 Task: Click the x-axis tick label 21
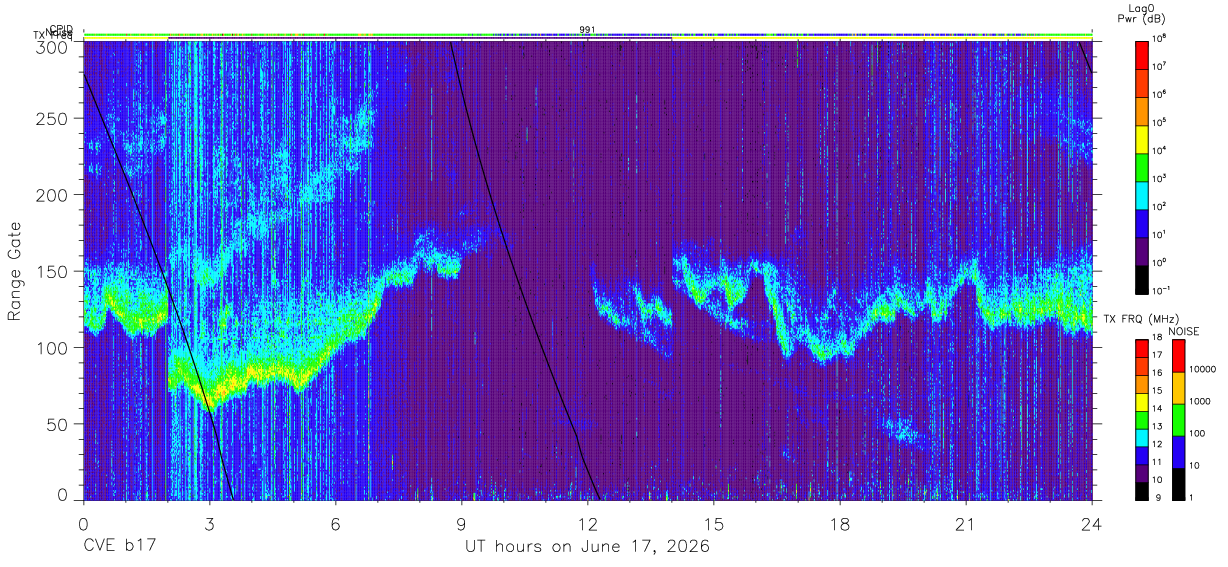[x=966, y=523]
